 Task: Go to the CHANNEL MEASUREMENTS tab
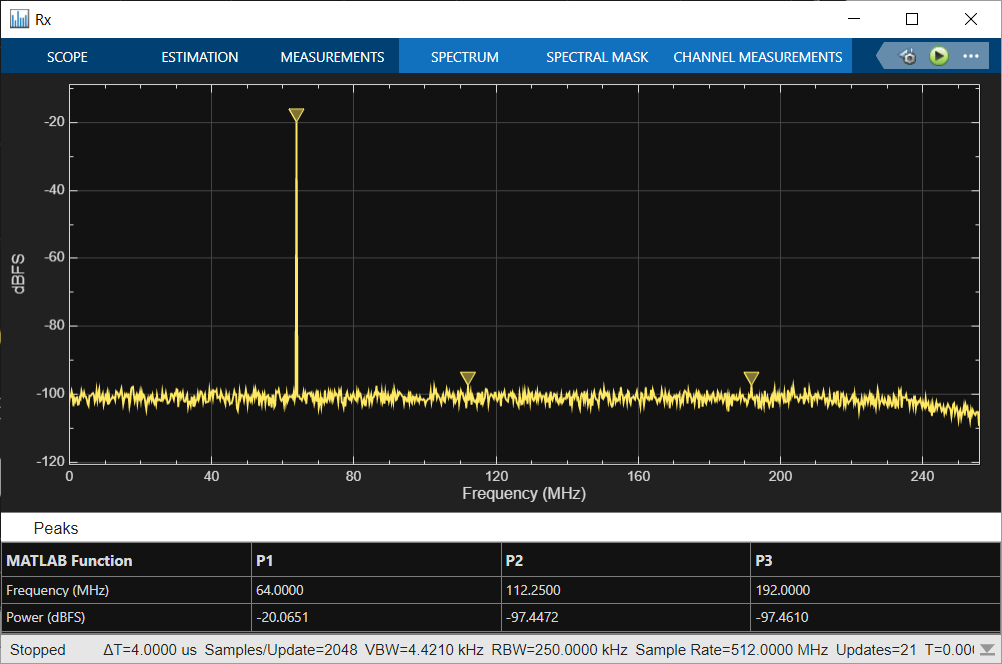(x=757, y=57)
